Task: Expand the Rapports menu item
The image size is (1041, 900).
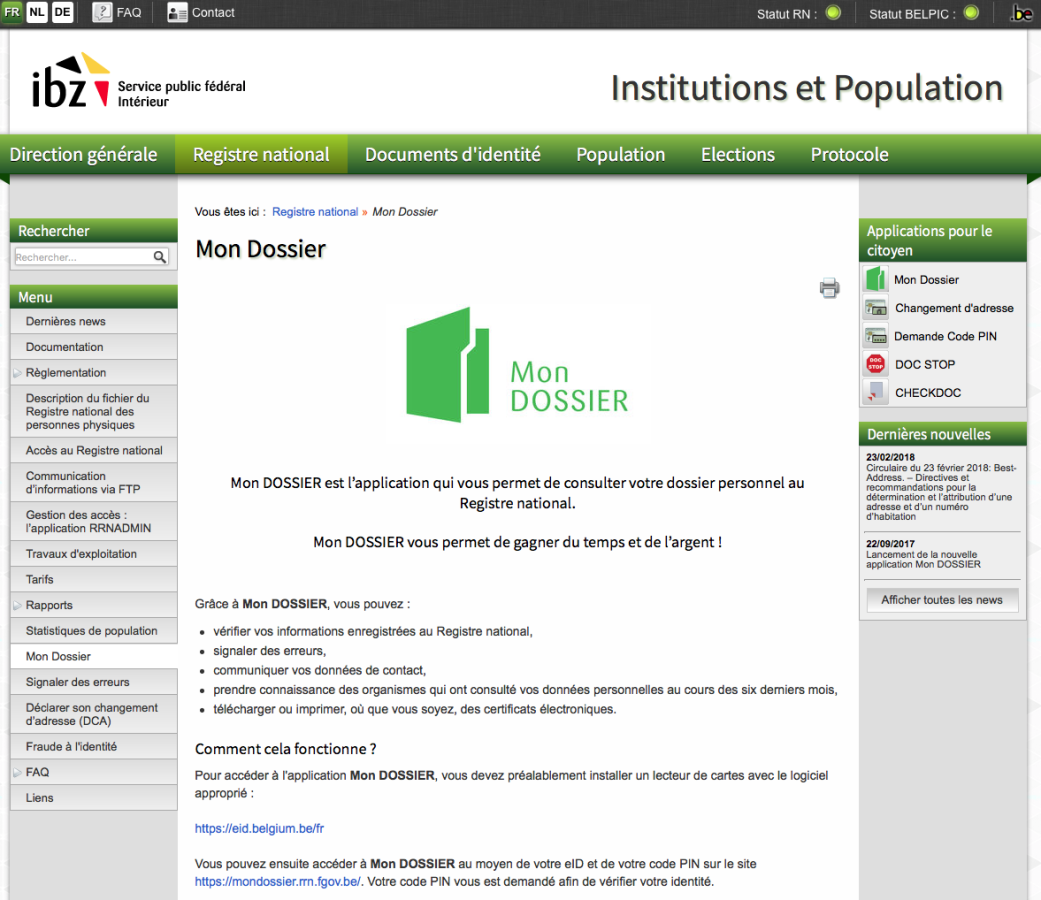Action: (49, 605)
